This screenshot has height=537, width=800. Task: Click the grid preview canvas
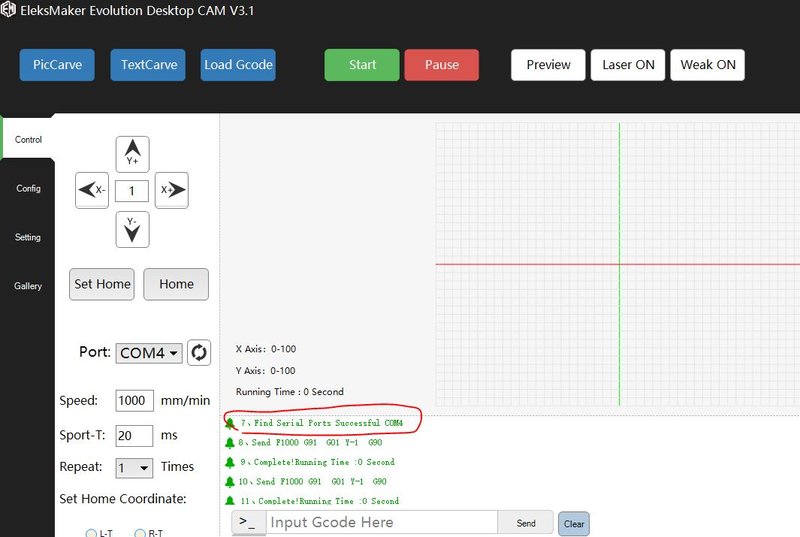click(x=618, y=264)
